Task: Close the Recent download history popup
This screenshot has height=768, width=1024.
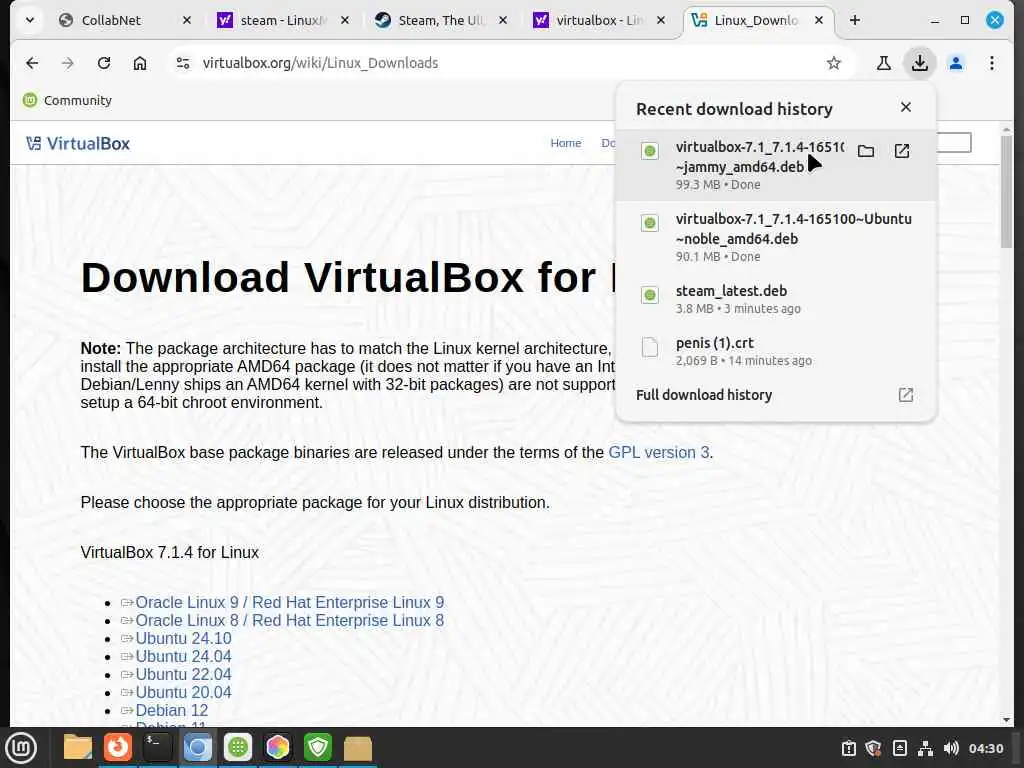Action: point(905,107)
